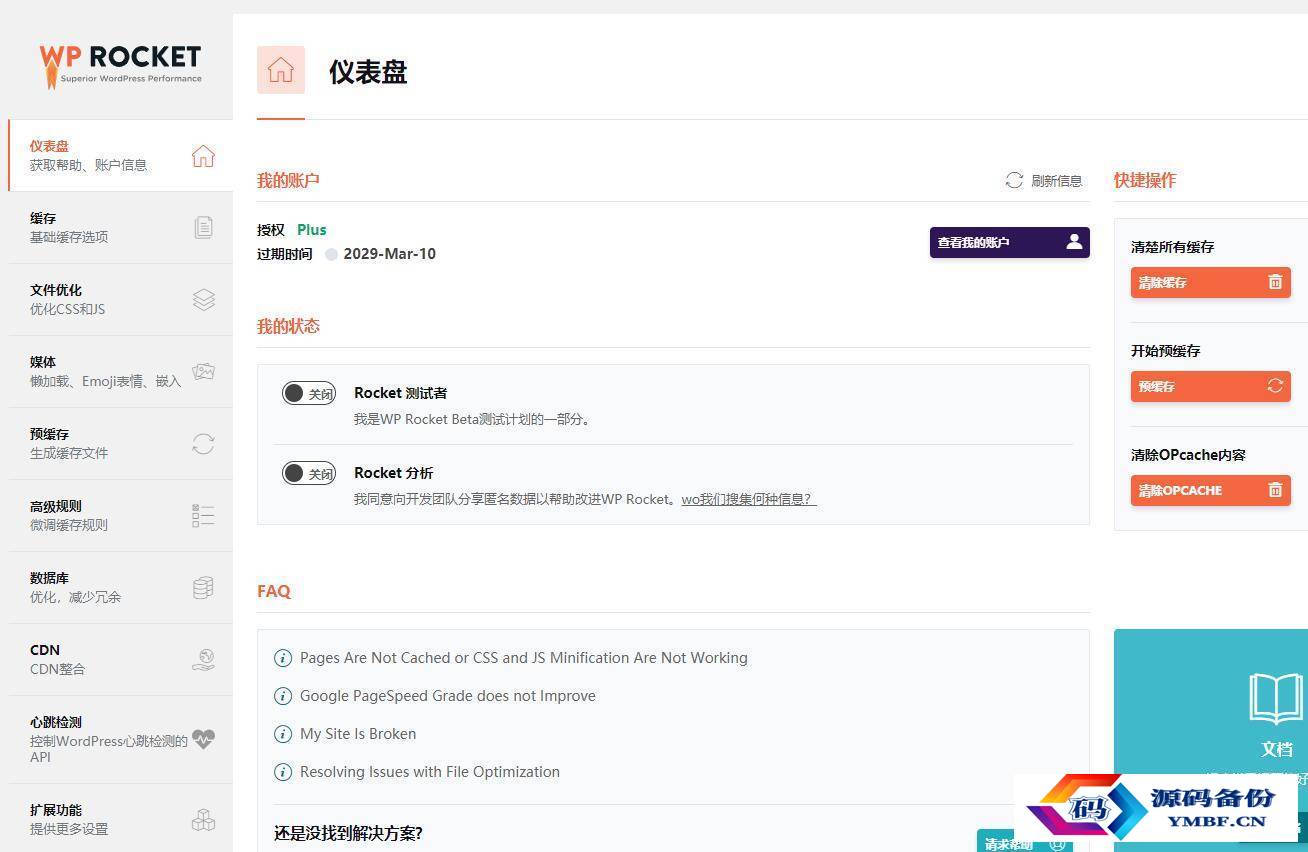Click info icon beside My Site Is Broken
The width and height of the screenshot is (1308, 852).
click(x=283, y=734)
